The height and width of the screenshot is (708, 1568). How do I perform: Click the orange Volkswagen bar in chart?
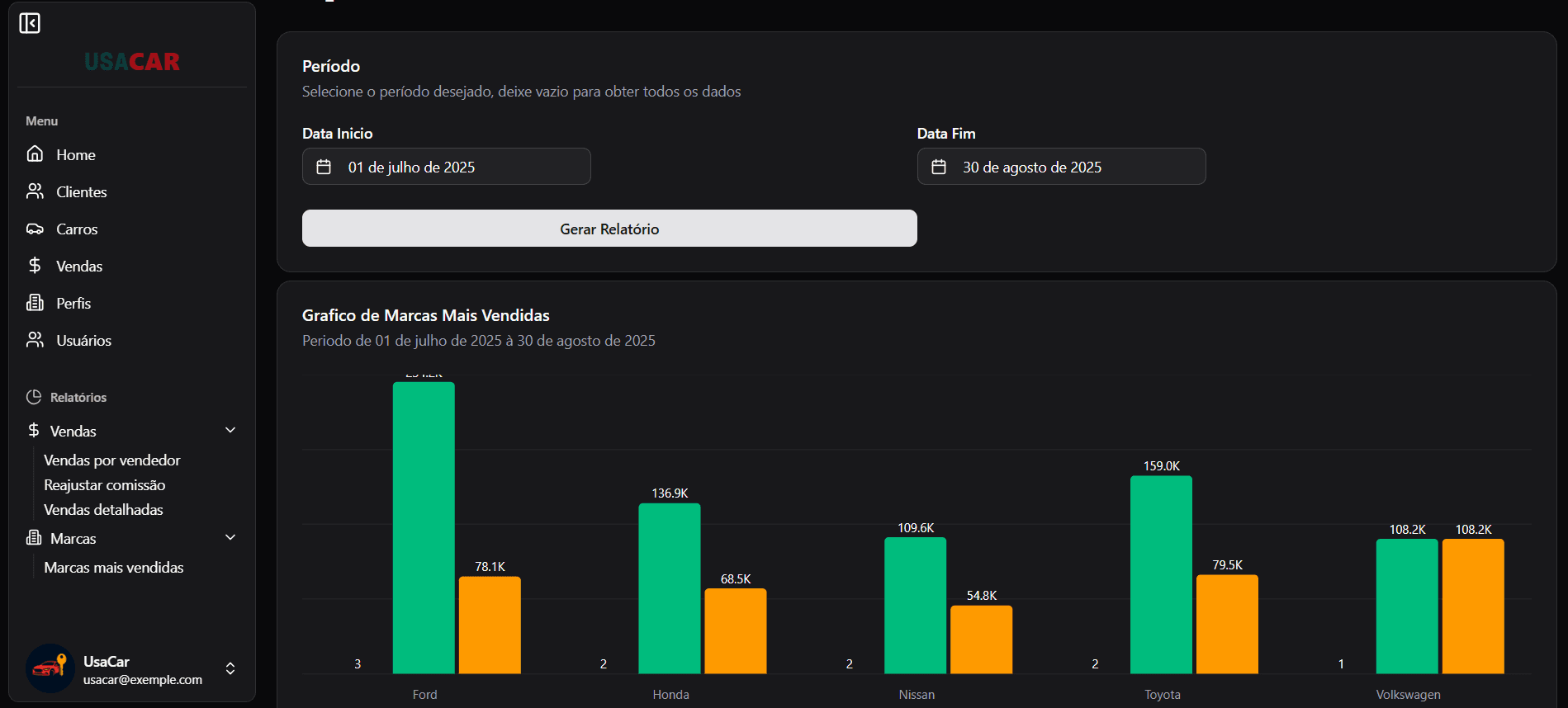1472,607
